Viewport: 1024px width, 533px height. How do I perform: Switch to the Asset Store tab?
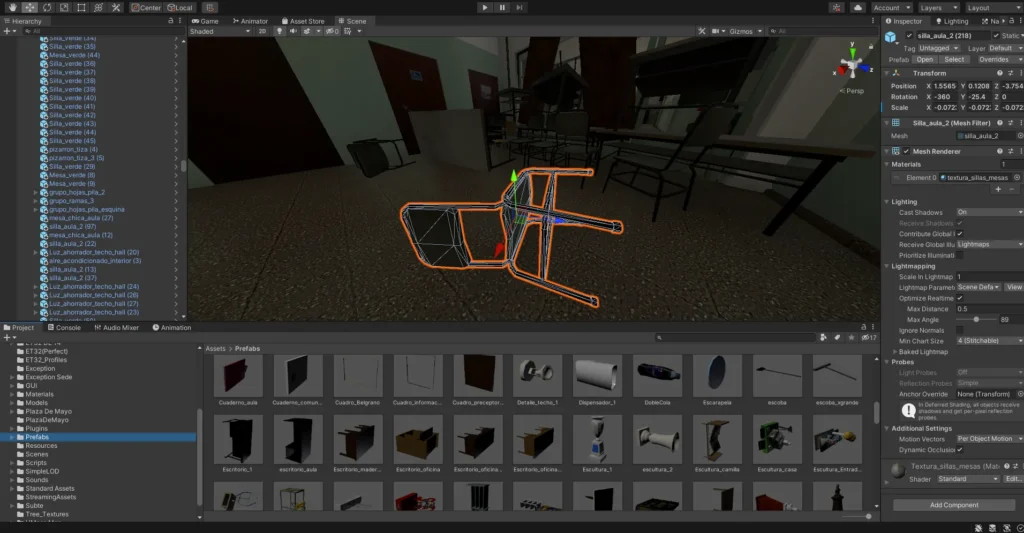[303, 21]
